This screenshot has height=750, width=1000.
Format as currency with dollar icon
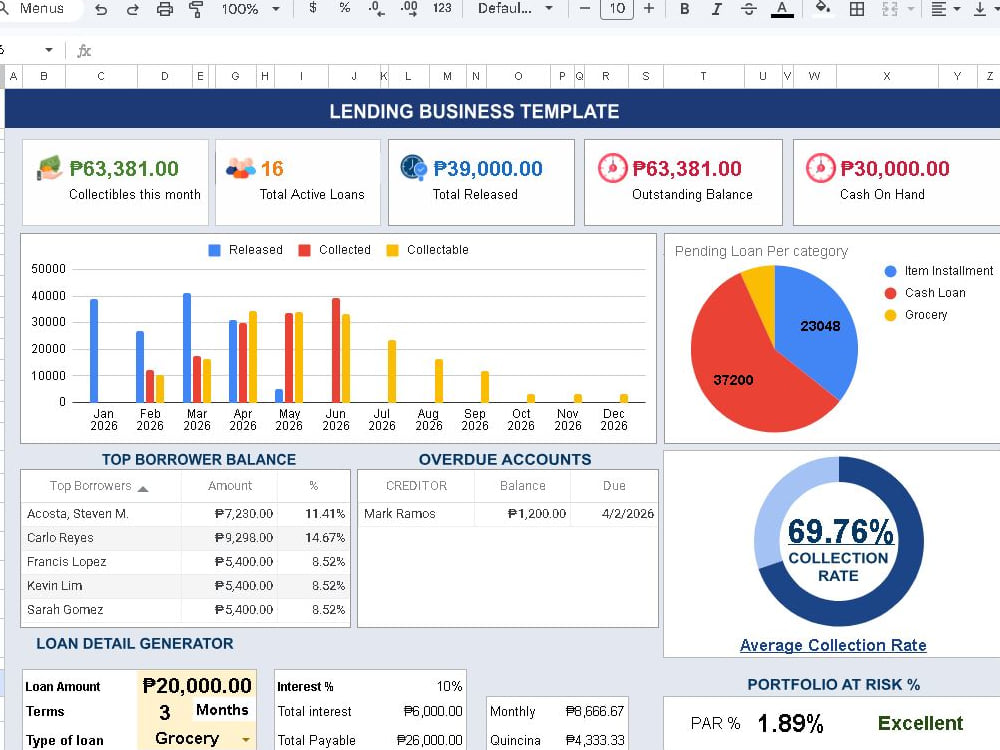click(x=312, y=8)
